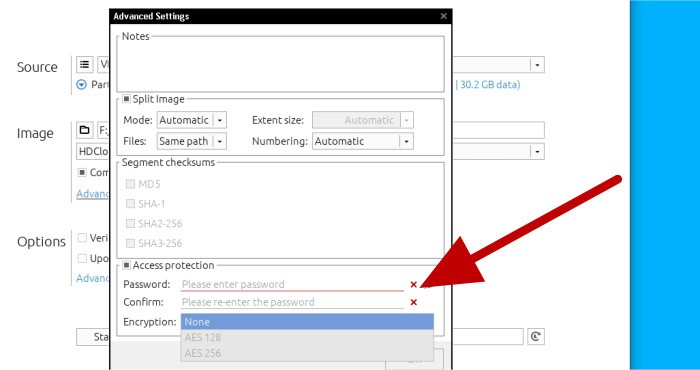The width and height of the screenshot is (700, 370).
Task: Enable the Verify option checkbox
Action: tap(82, 238)
